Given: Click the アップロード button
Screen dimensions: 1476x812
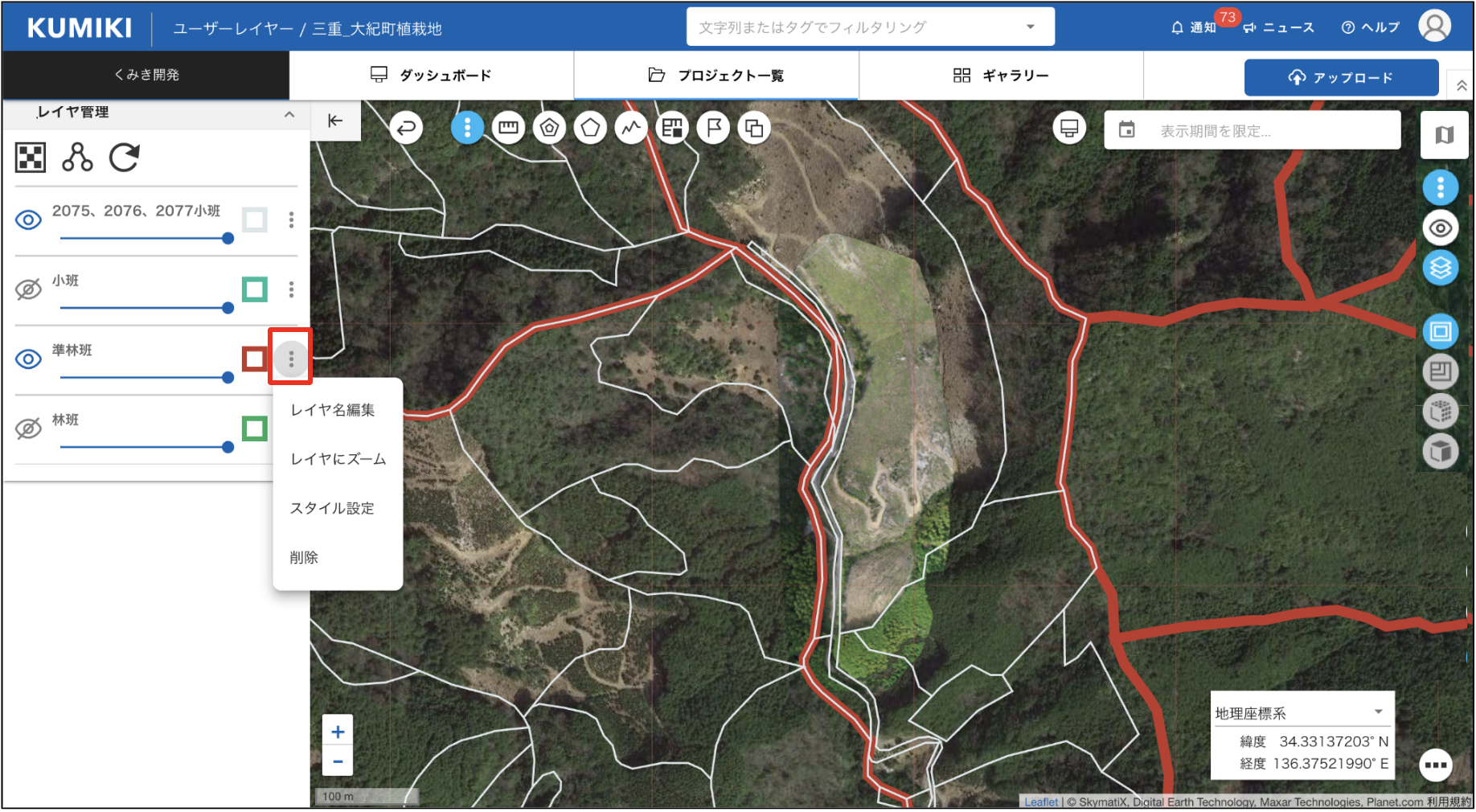Looking at the screenshot, I should point(1341,77).
